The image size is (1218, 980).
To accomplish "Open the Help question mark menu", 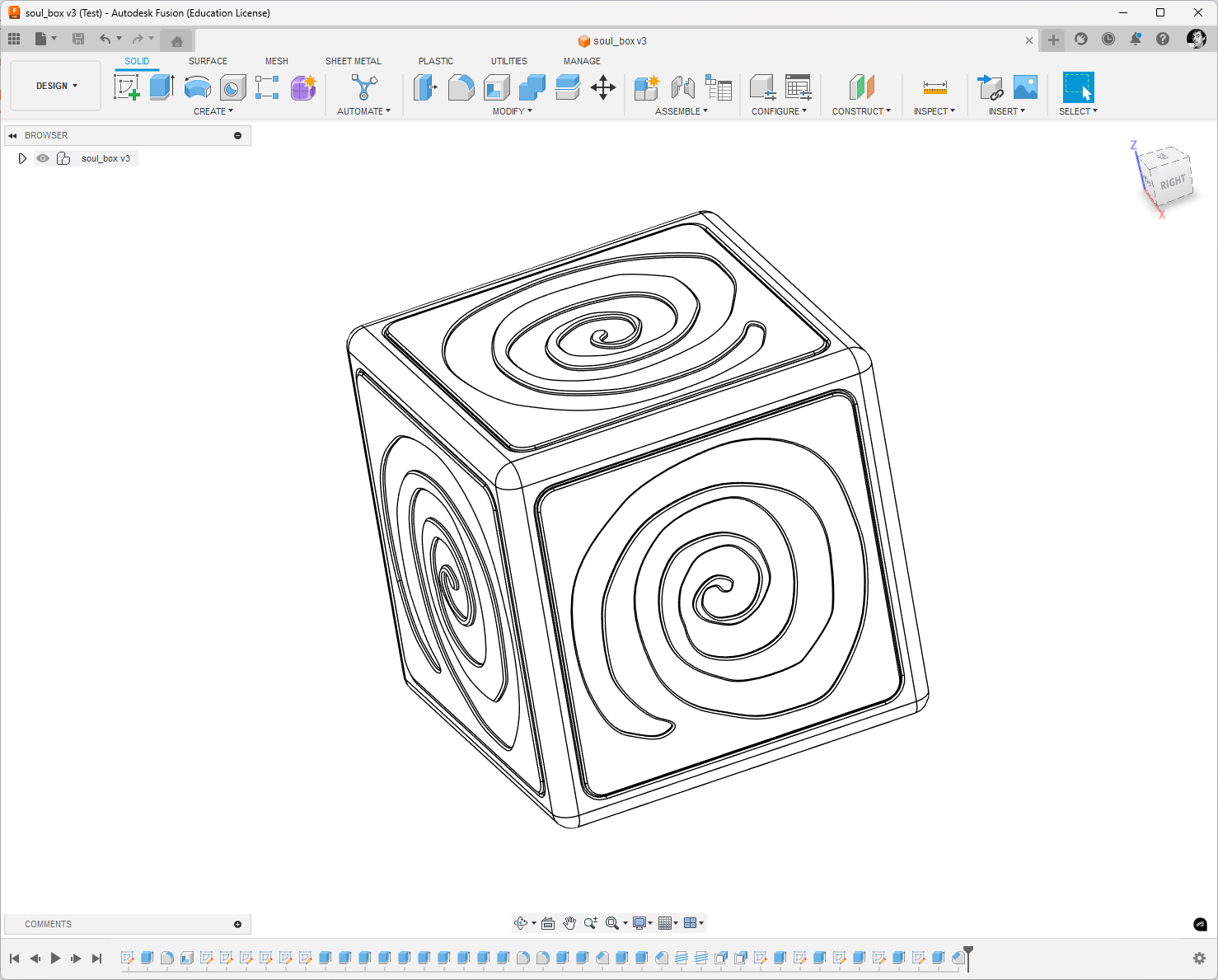I will (1163, 40).
